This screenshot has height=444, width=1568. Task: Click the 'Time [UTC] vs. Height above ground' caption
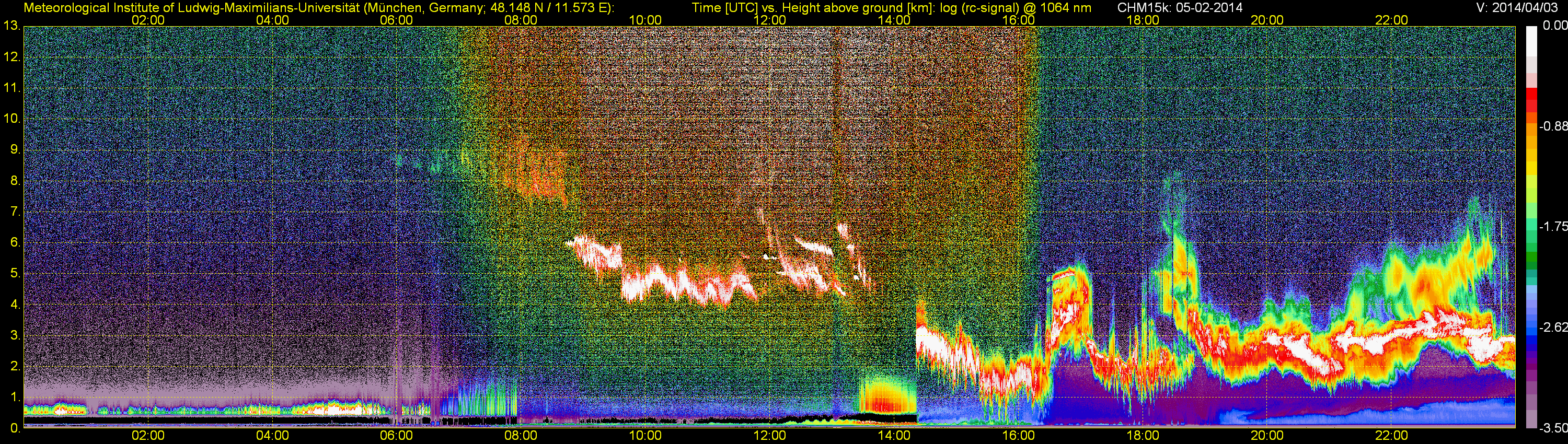(x=891, y=7)
